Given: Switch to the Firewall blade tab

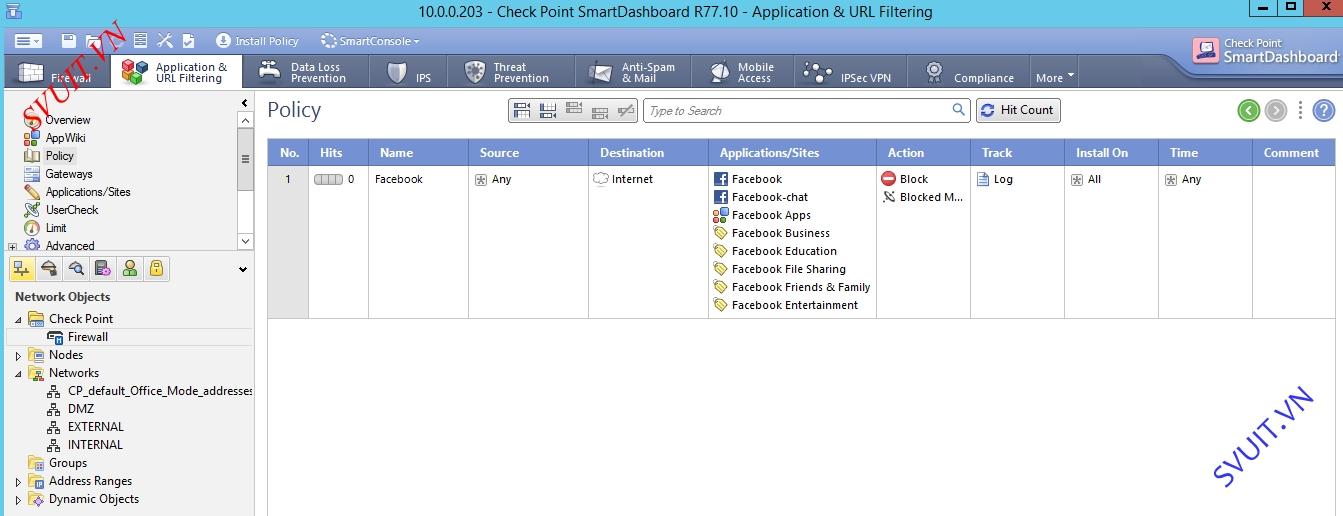Looking at the screenshot, I should pyautogui.click(x=56, y=73).
